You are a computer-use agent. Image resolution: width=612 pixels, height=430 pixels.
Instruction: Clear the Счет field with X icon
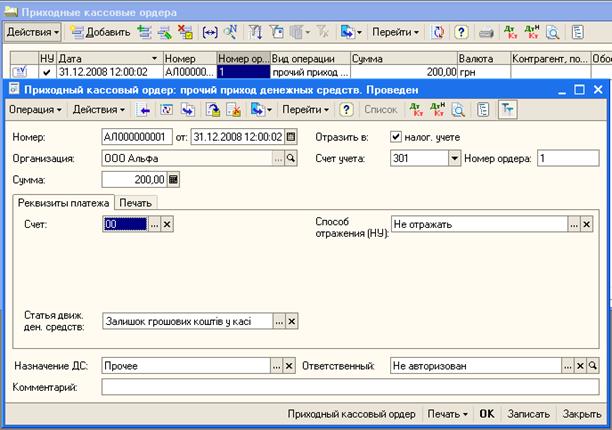point(168,225)
